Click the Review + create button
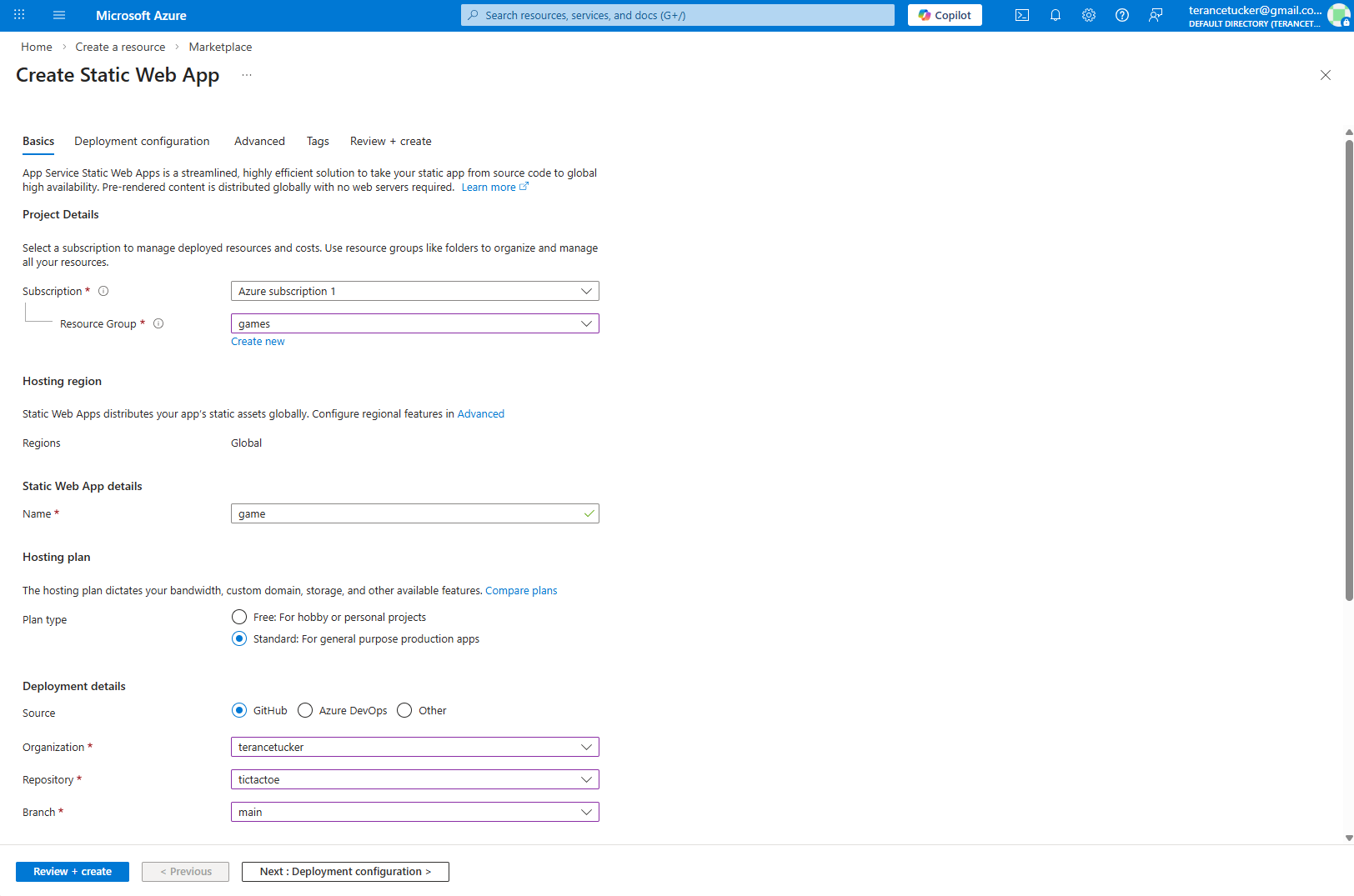This screenshot has height=896, width=1354. click(73, 872)
